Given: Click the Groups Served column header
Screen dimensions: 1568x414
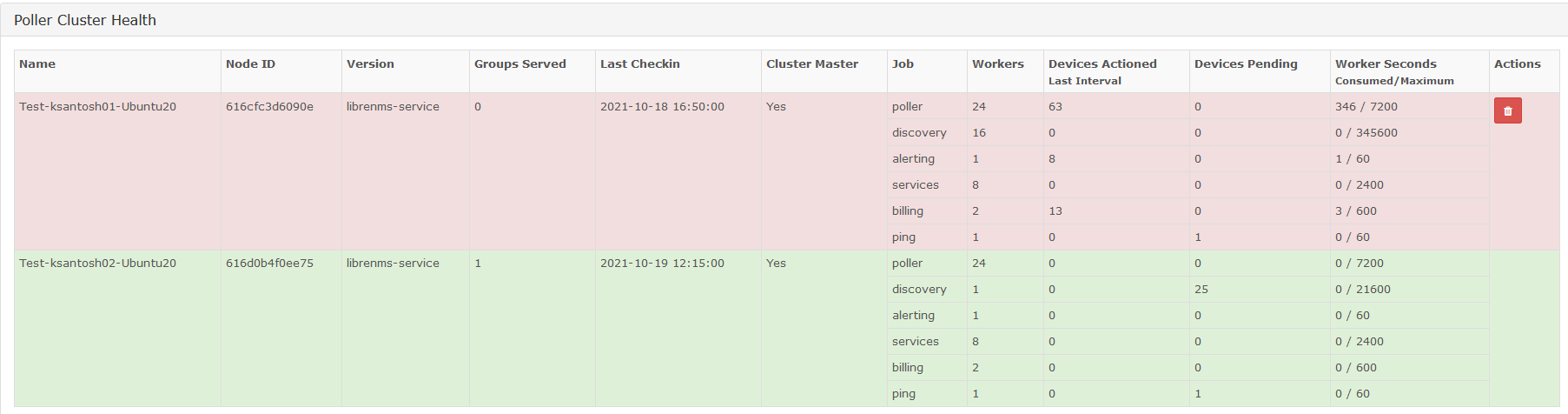Looking at the screenshot, I should click(x=519, y=63).
